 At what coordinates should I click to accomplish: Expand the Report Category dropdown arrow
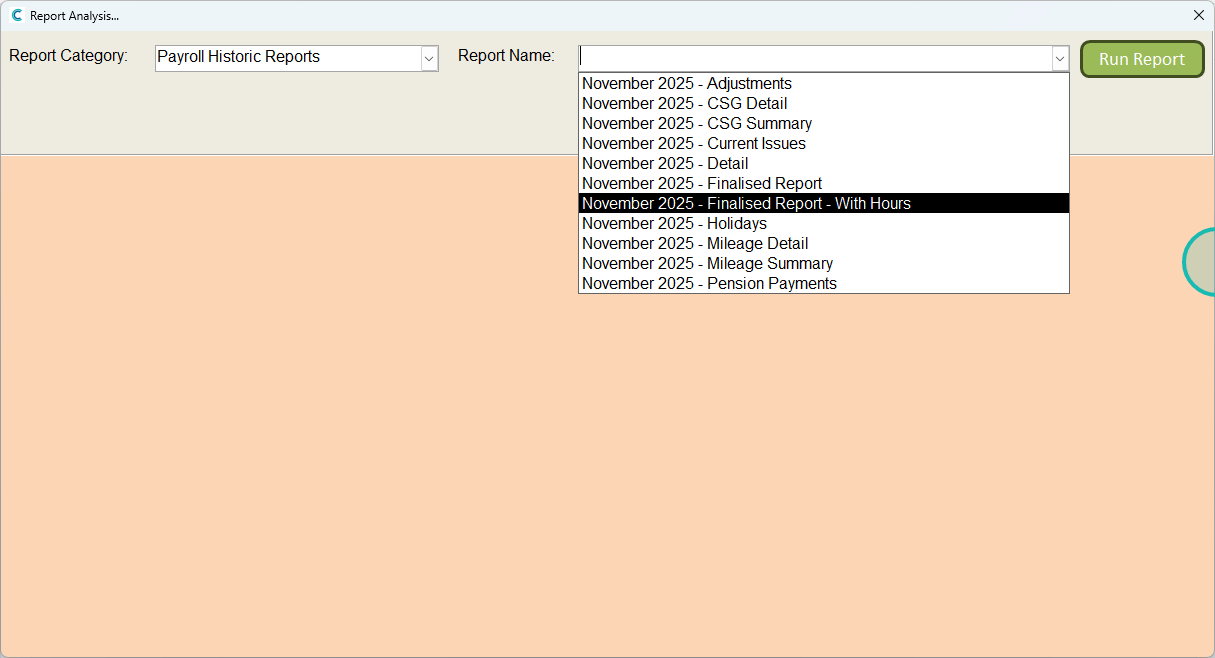coord(429,59)
